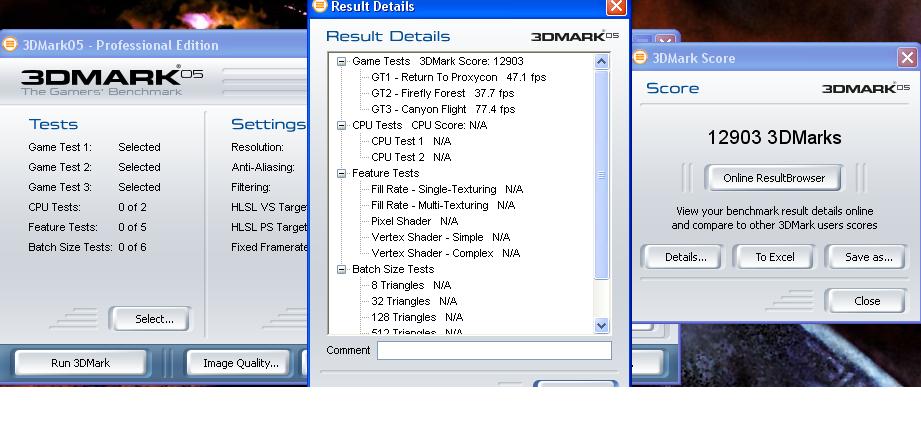Click Batch Size Tests: 0 of 6 text
The width and height of the screenshot is (921, 427).
(88, 247)
